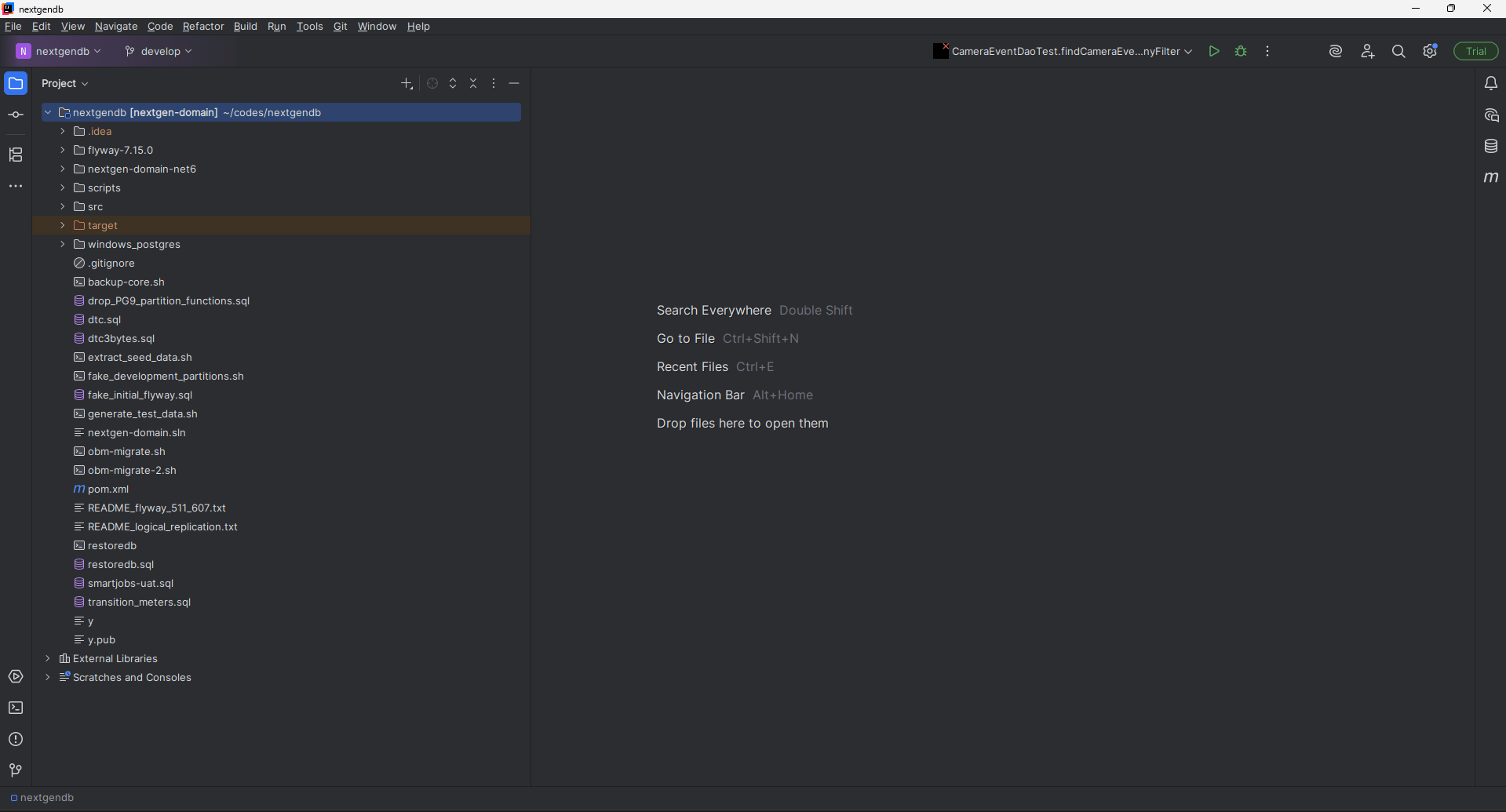The height and width of the screenshot is (812, 1506).
Task: Open IDE settings gear icon
Action: click(x=1430, y=51)
